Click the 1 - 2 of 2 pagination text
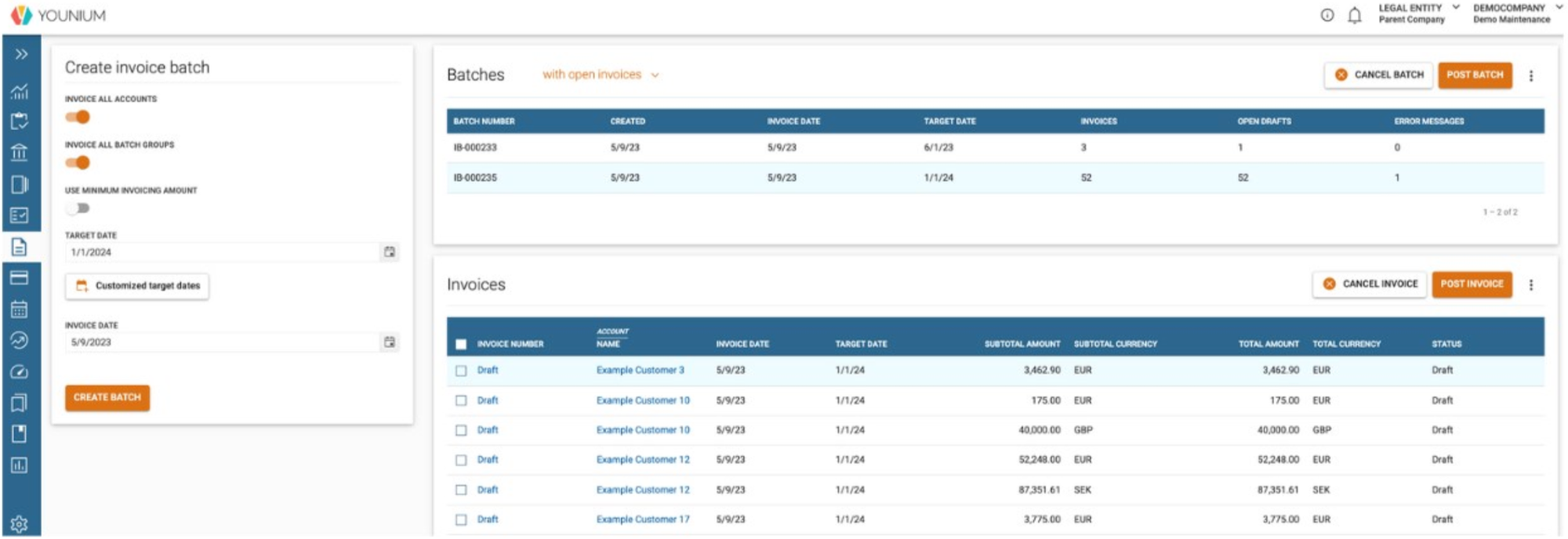Screen dimensions: 1568x539 [1500, 212]
